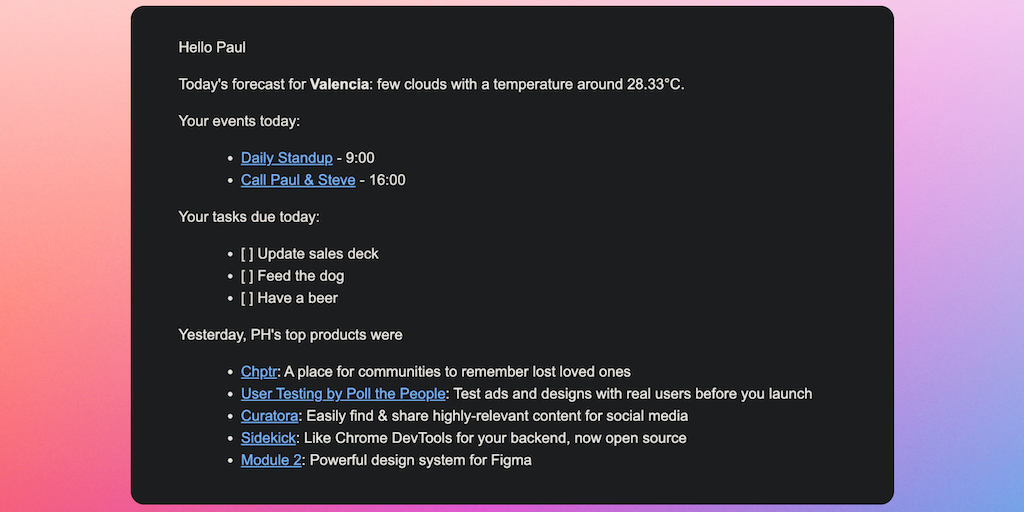The image size is (1024, 512).
Task: Select the 9:00 standup time
Action: [360, 158]
